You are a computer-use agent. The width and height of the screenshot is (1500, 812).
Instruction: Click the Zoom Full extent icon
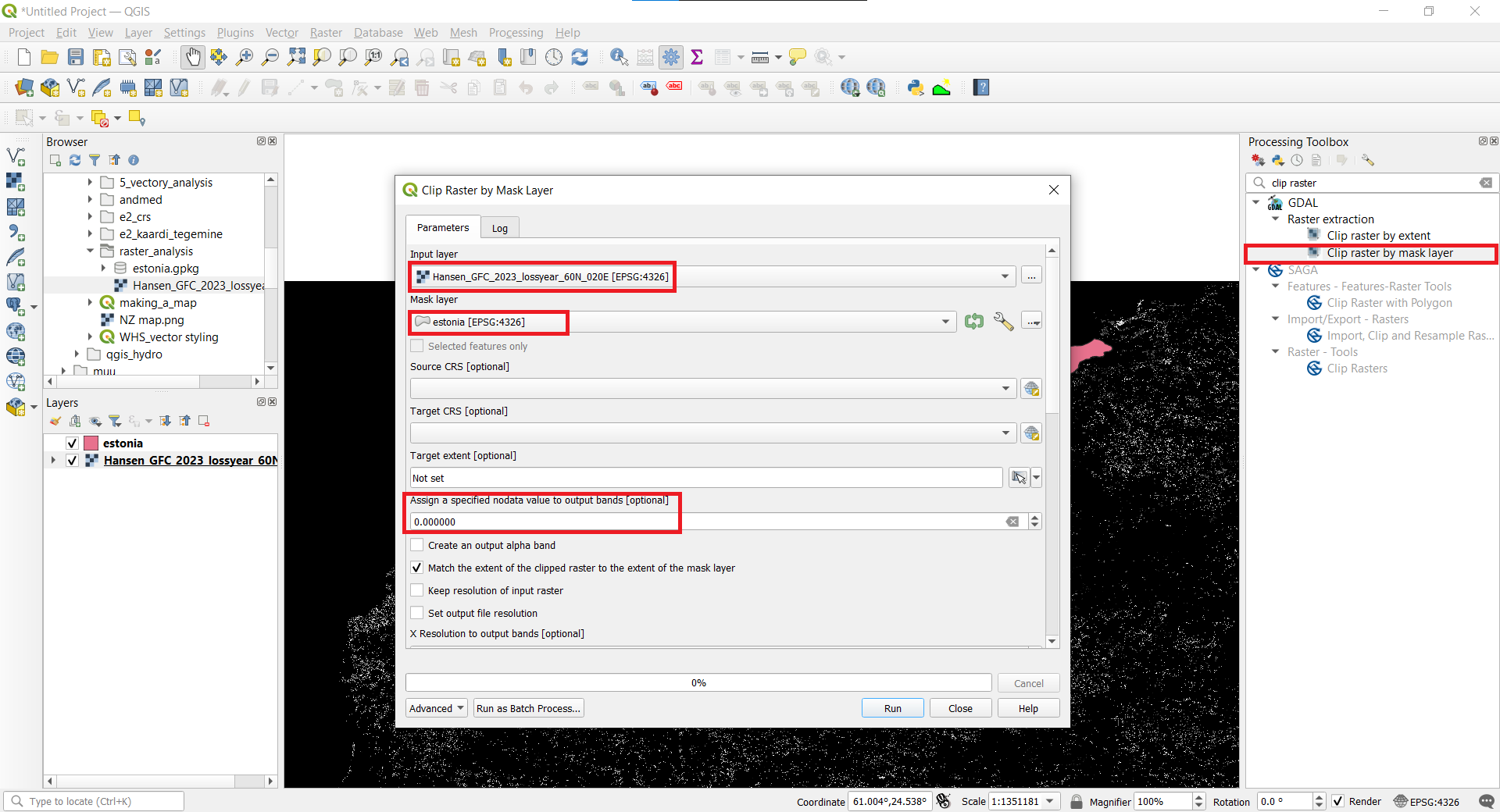pyautogui.click(x=296, y=57)
